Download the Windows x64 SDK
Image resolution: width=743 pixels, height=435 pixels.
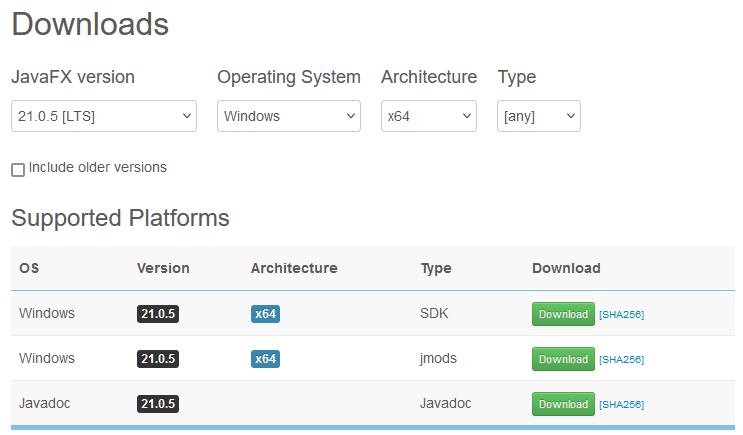pyautogui.click(x=563, y=314)
